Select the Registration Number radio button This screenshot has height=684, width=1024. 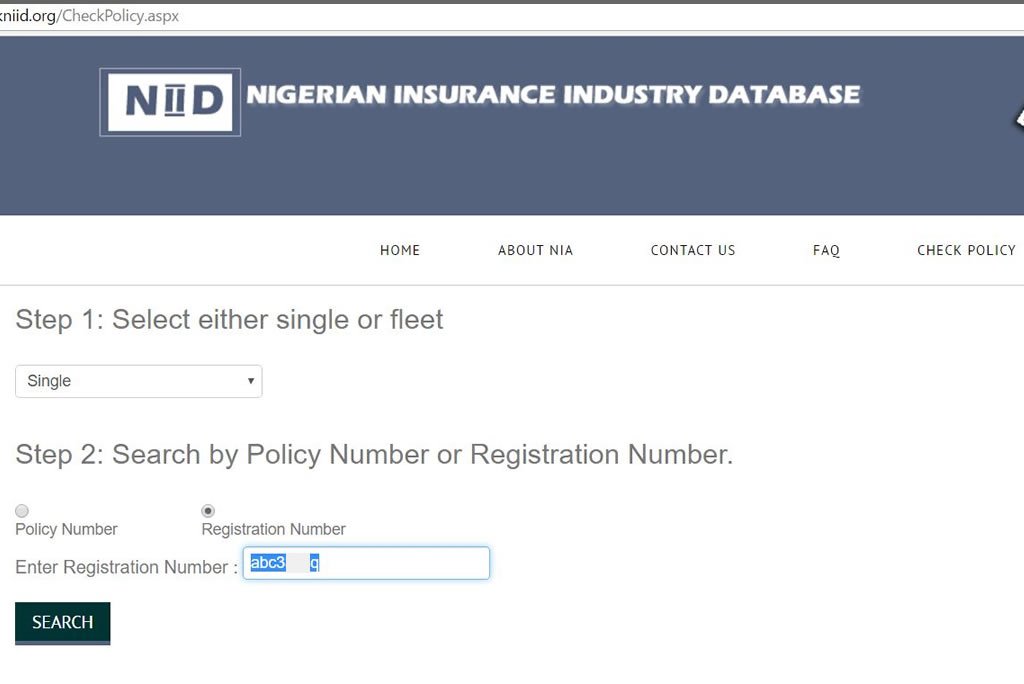[x=208, y=510]
